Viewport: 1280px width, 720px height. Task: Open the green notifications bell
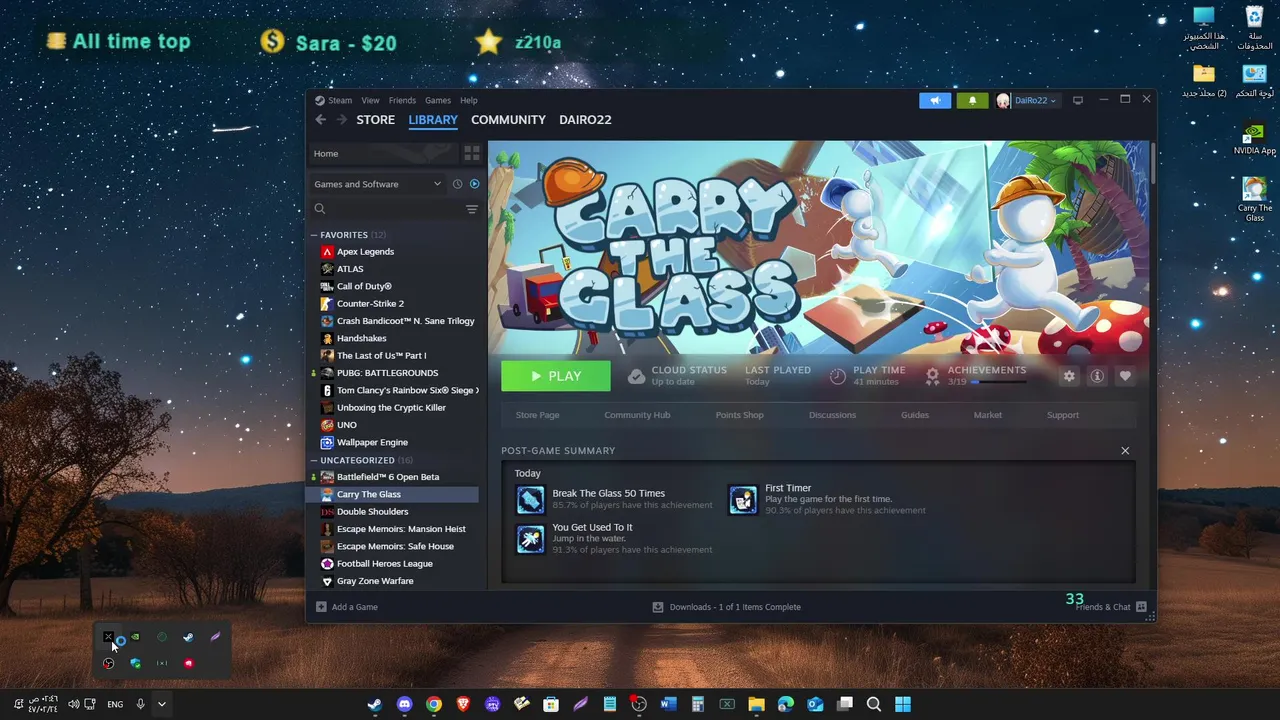tap(972, 100)
